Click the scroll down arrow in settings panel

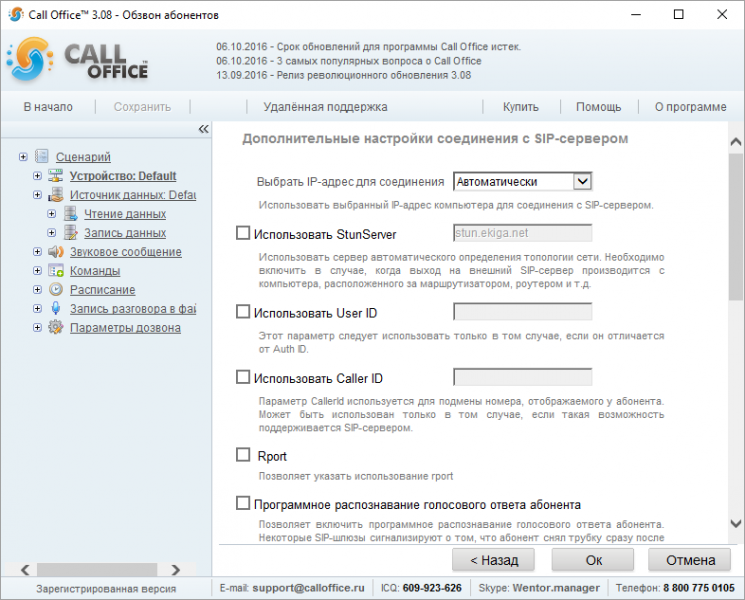point(735,524)
